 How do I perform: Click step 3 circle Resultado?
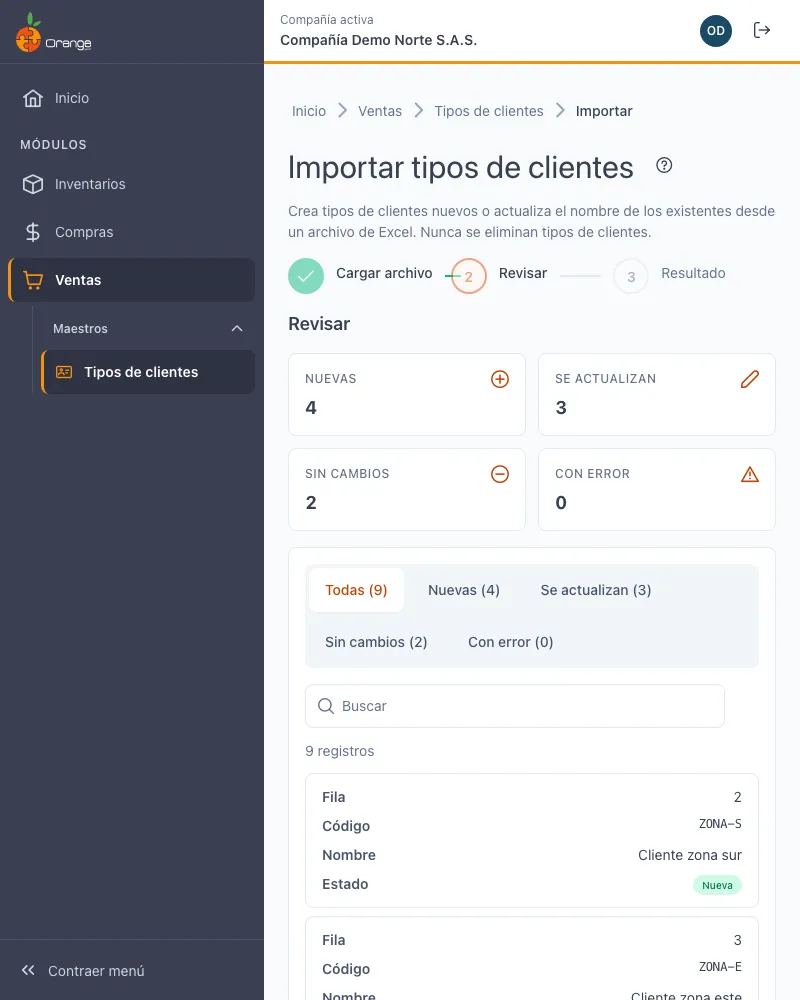(631, 276)
